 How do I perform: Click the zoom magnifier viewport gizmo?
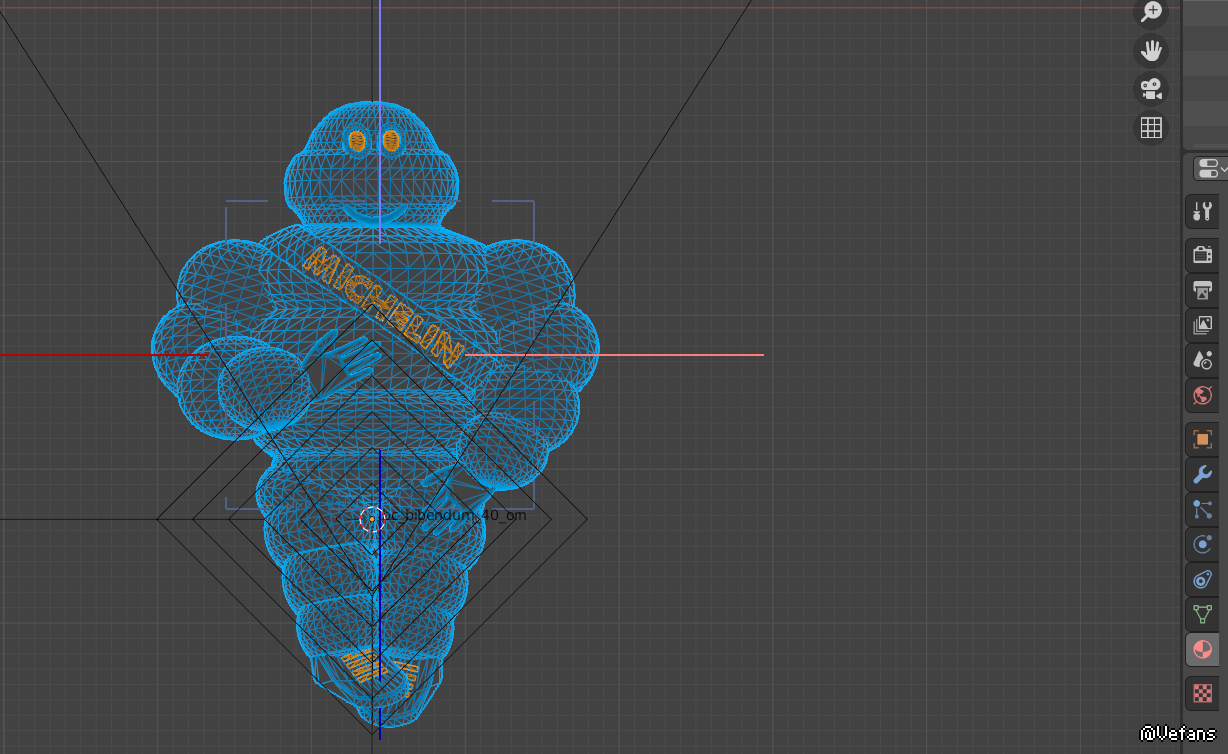click(1151, 12)
